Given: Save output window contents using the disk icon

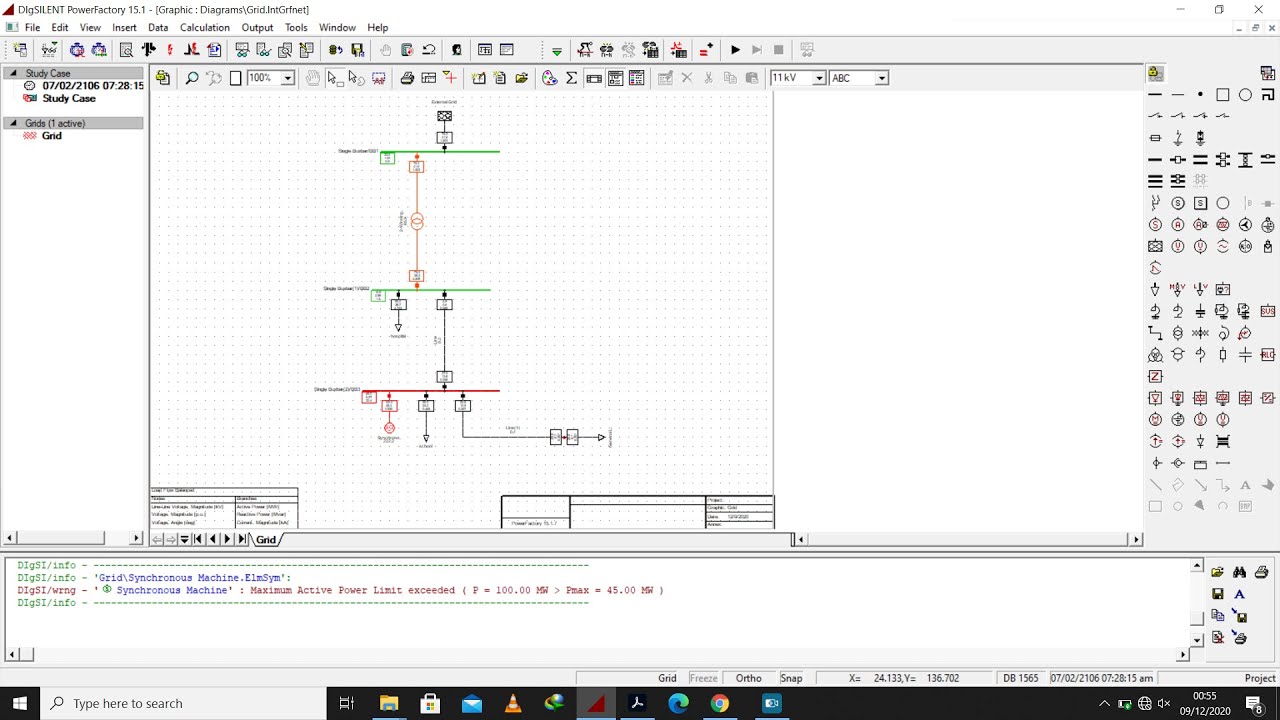Looking at the screenshot, I should 1218,594.
